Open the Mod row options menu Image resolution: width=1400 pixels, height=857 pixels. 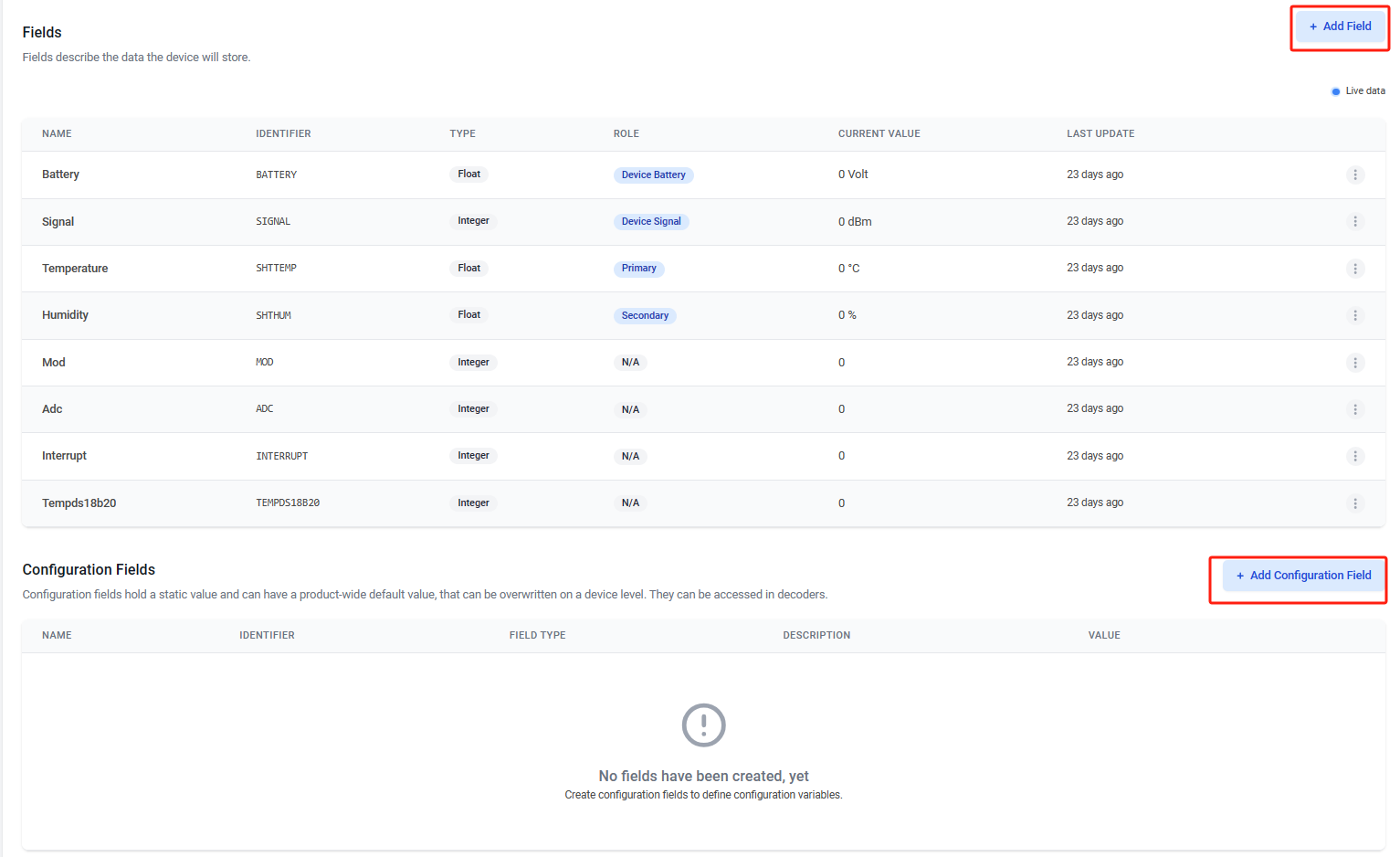pos(1355,363)
